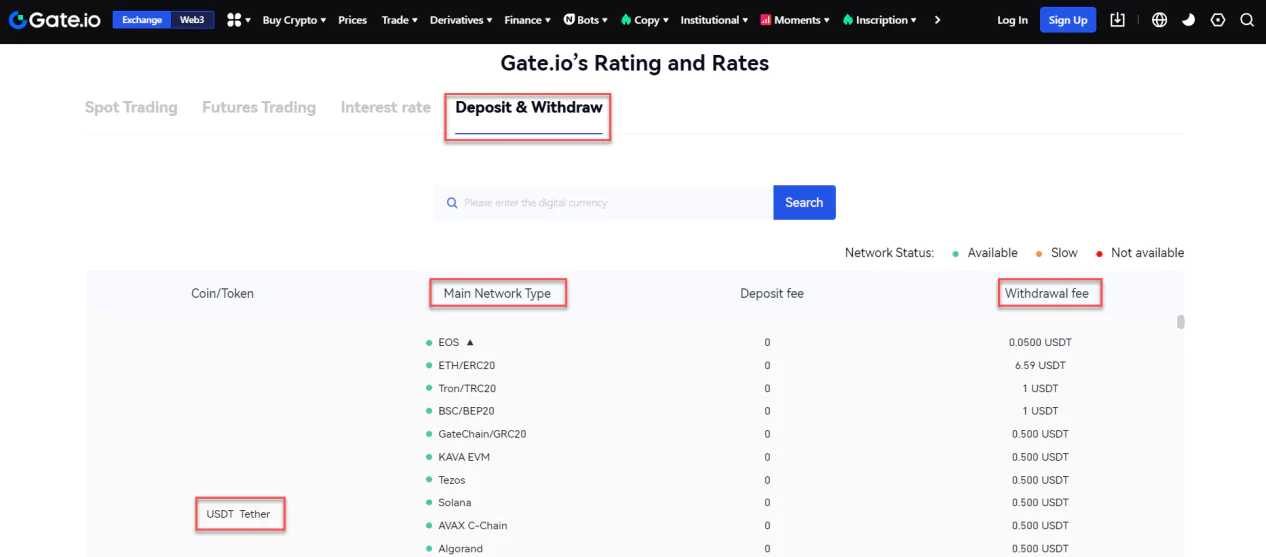Open the language globe icon

coord(1159,20)
